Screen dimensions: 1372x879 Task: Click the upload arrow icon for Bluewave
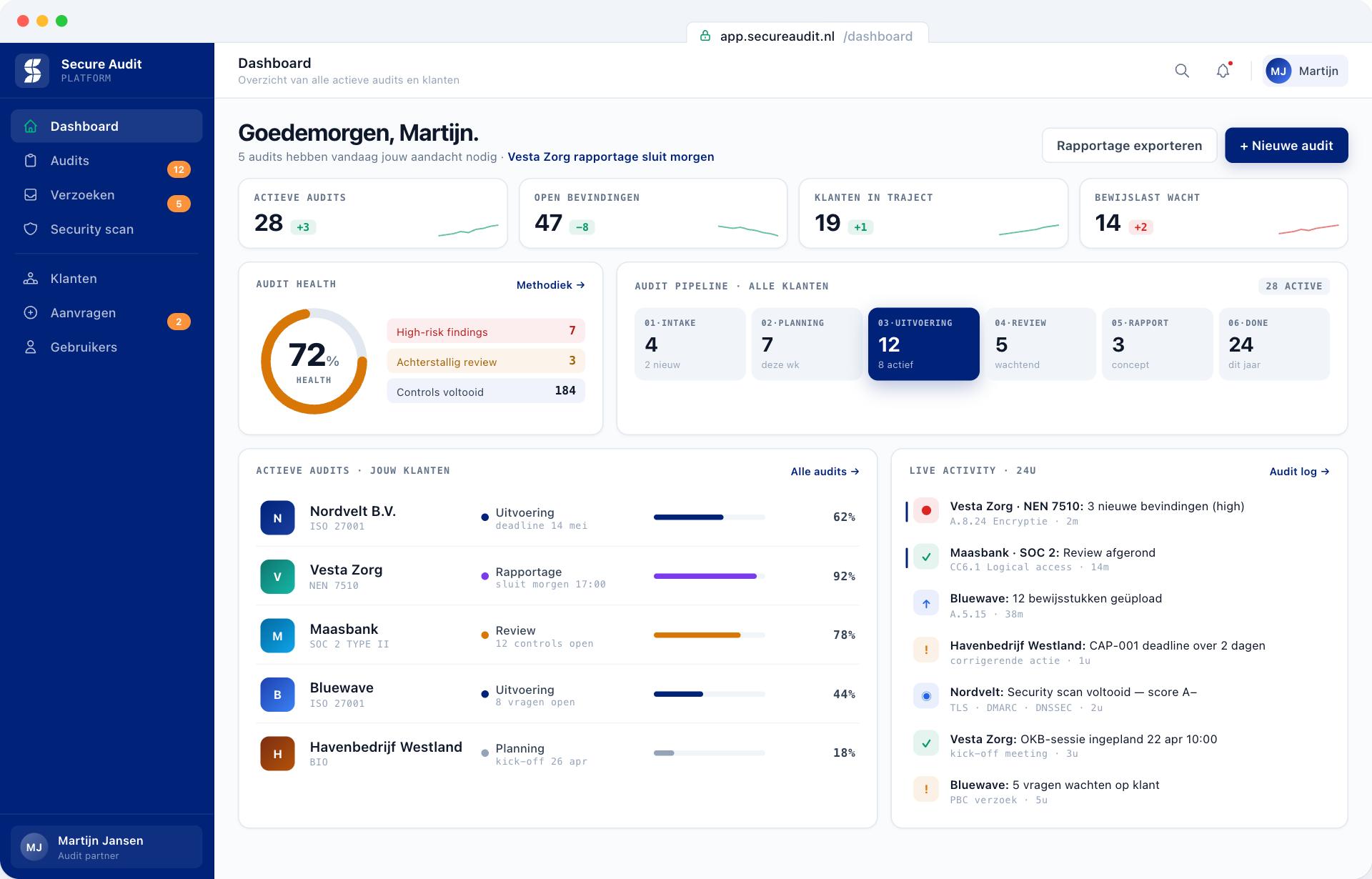(926, 603)
